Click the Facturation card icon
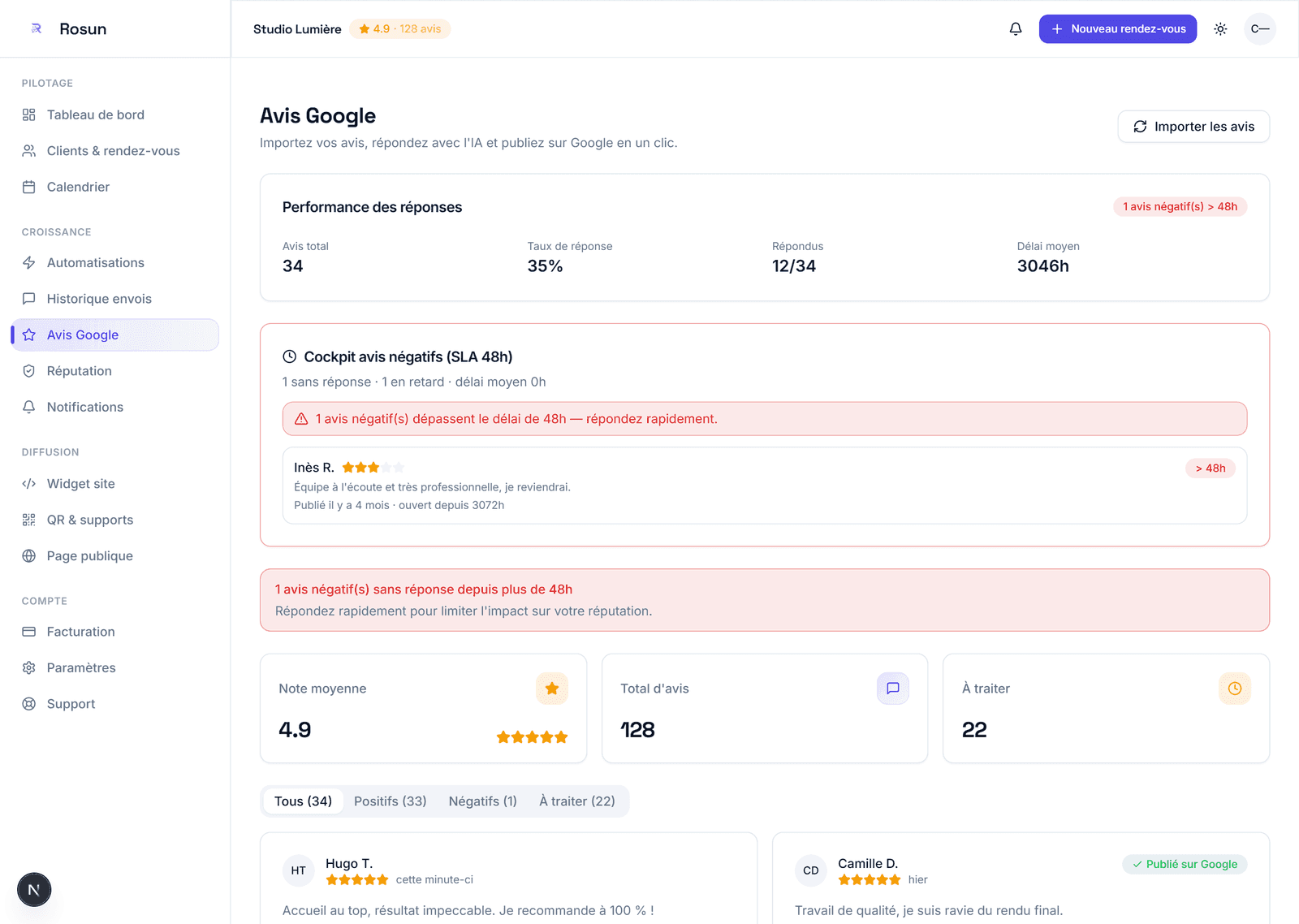Screen dimensions: 1299x924 [29, 632]
